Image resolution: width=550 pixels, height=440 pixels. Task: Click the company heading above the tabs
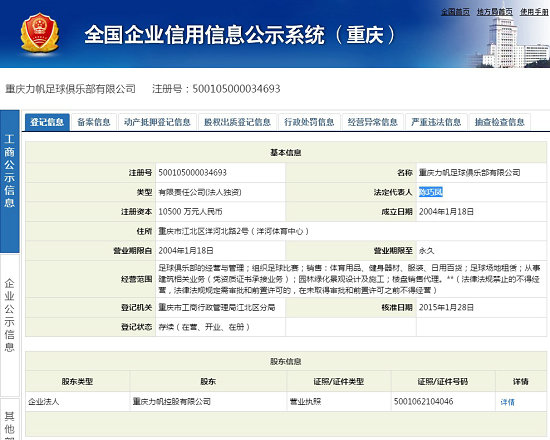click(71, 89)
